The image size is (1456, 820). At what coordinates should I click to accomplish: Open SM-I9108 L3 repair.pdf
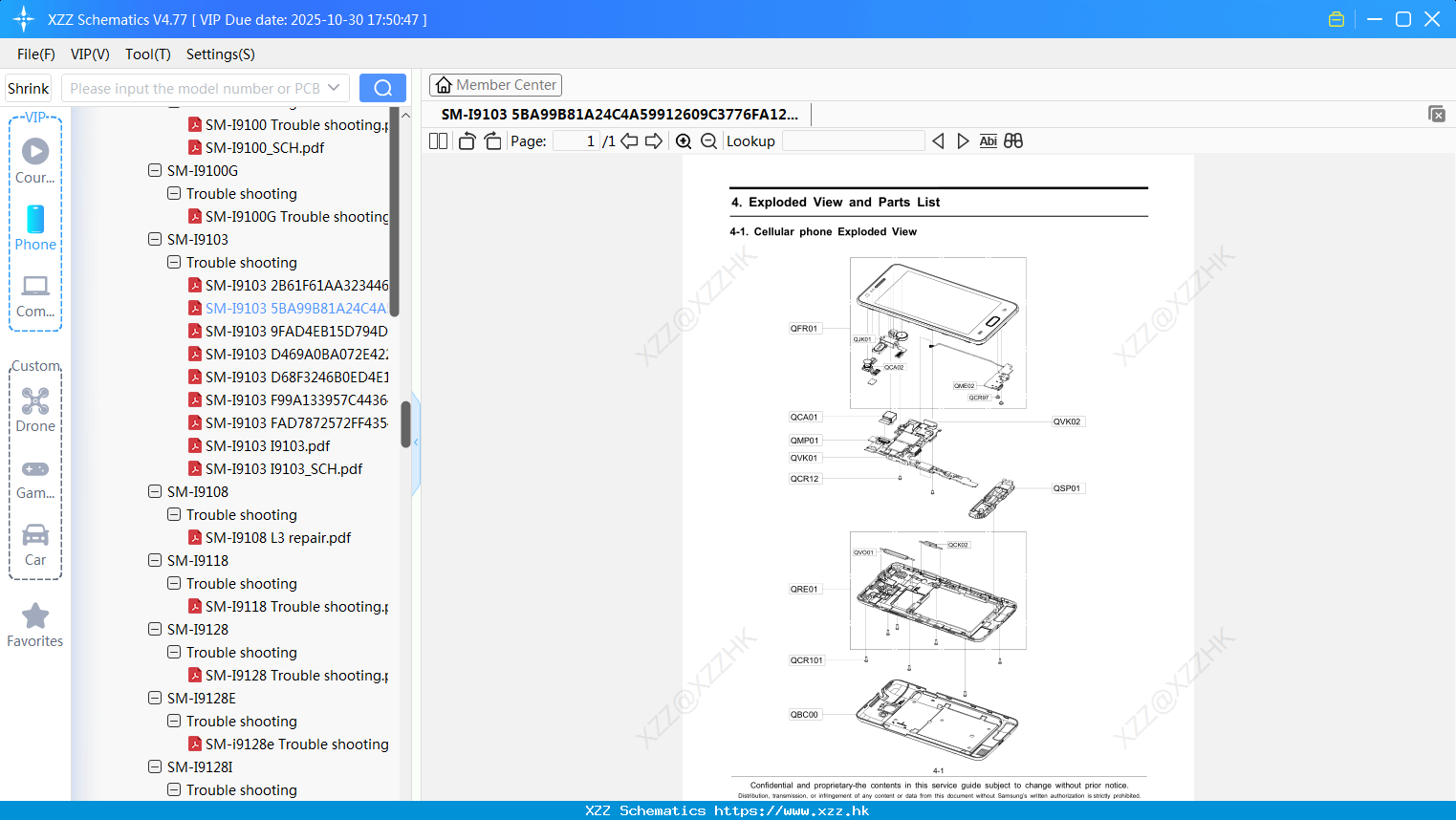pos(270,538)
